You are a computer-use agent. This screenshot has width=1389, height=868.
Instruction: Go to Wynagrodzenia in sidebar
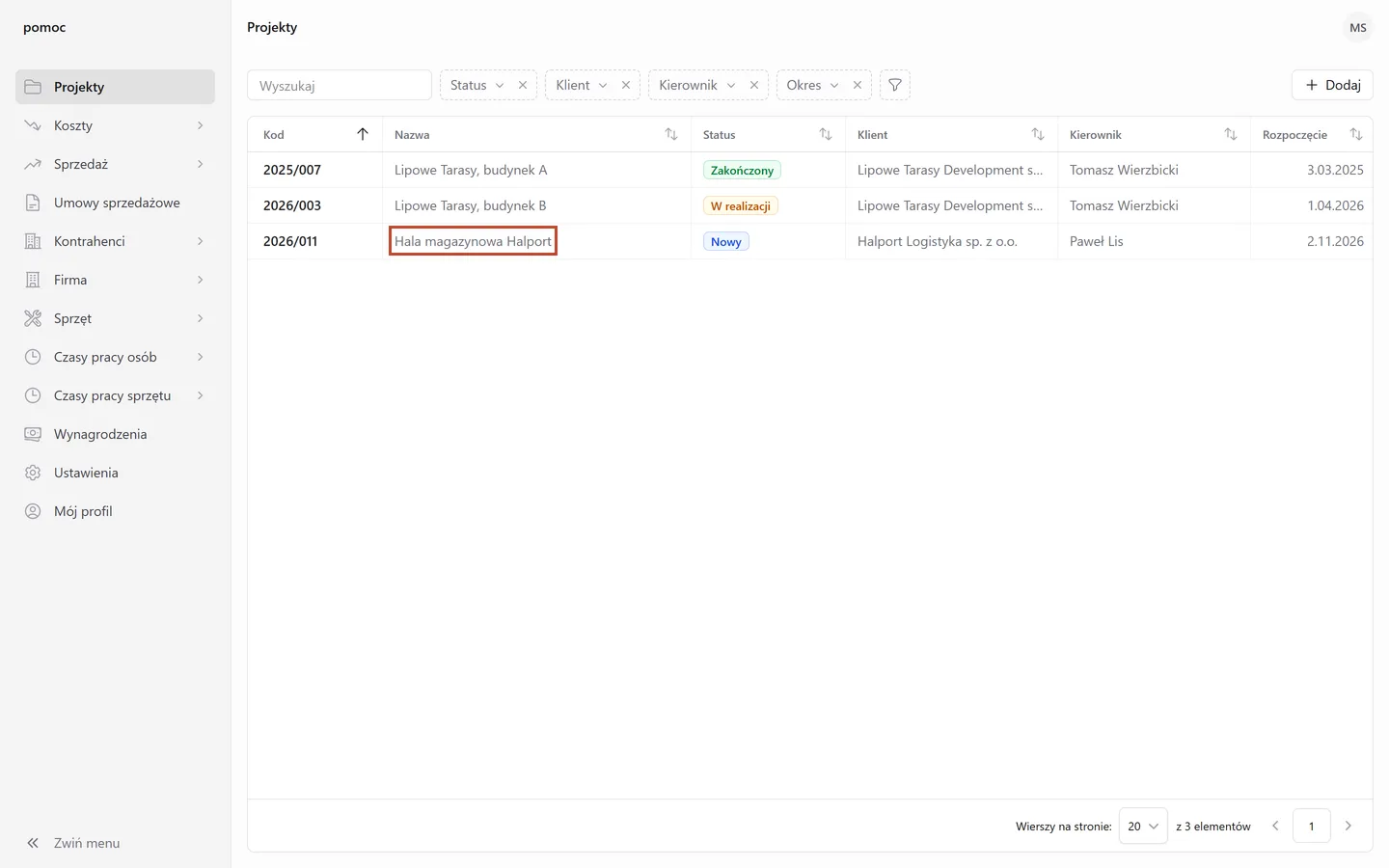(115, 434)
